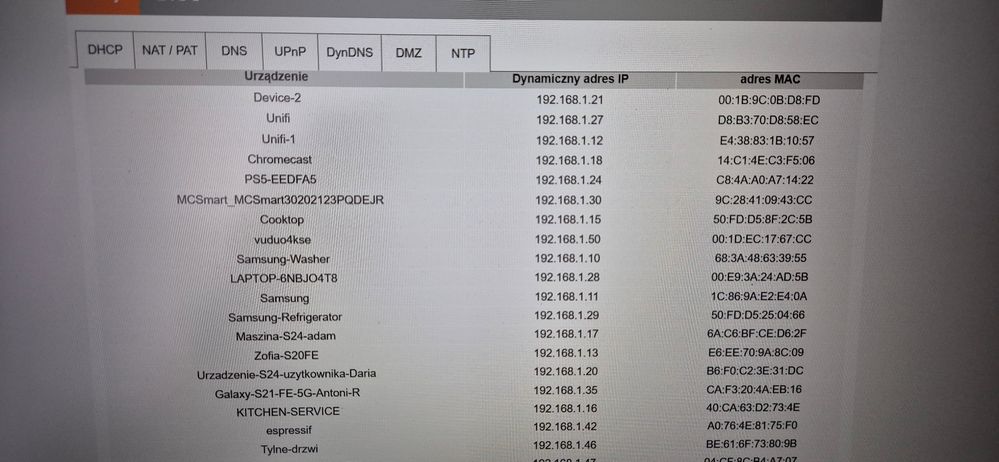This screenshot has width=999, height=462.
Task: Select the Unifi-1 device name
Action: 278,139
